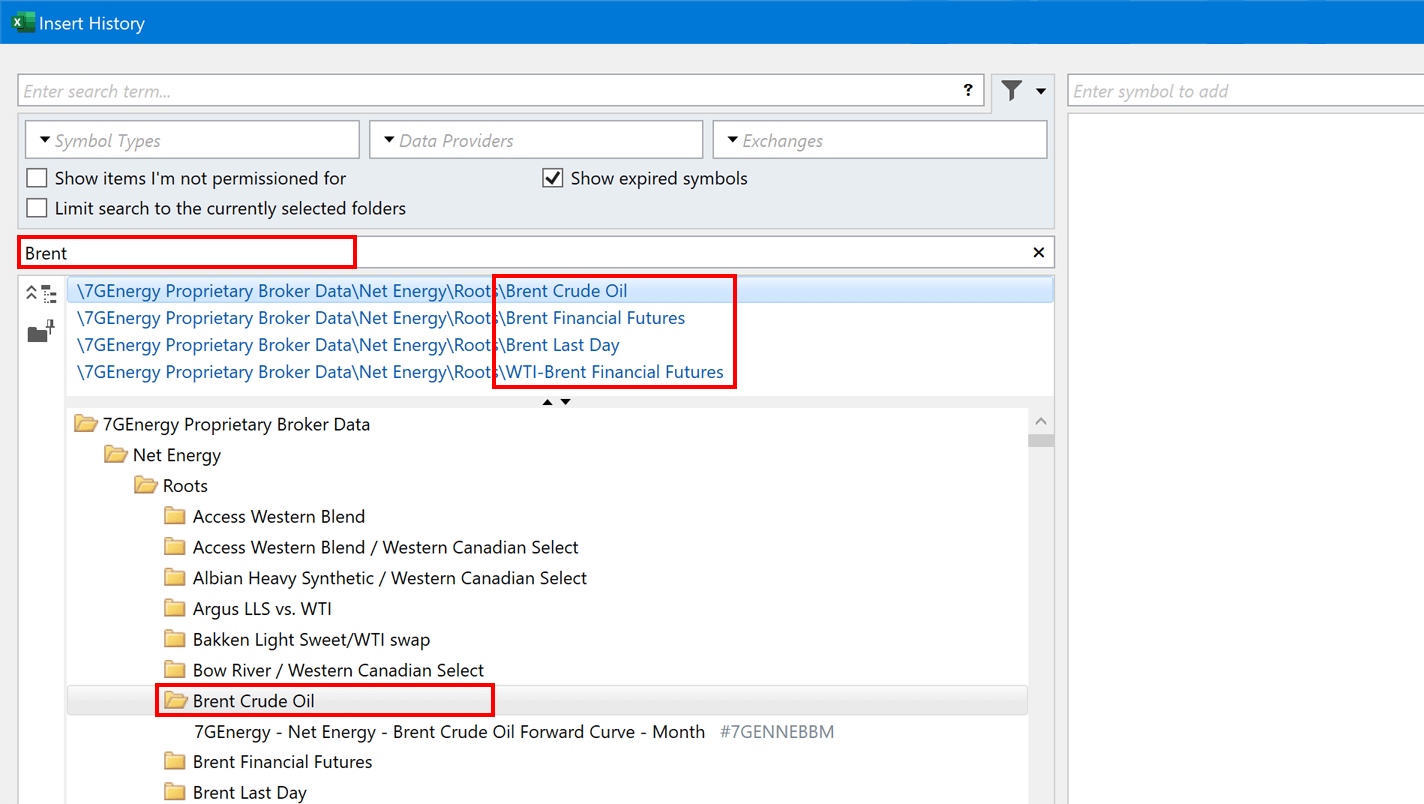
Task: Open the filter dropdown arrow beside funnel
Action: pyautogui.click(x=1040, y=91)
